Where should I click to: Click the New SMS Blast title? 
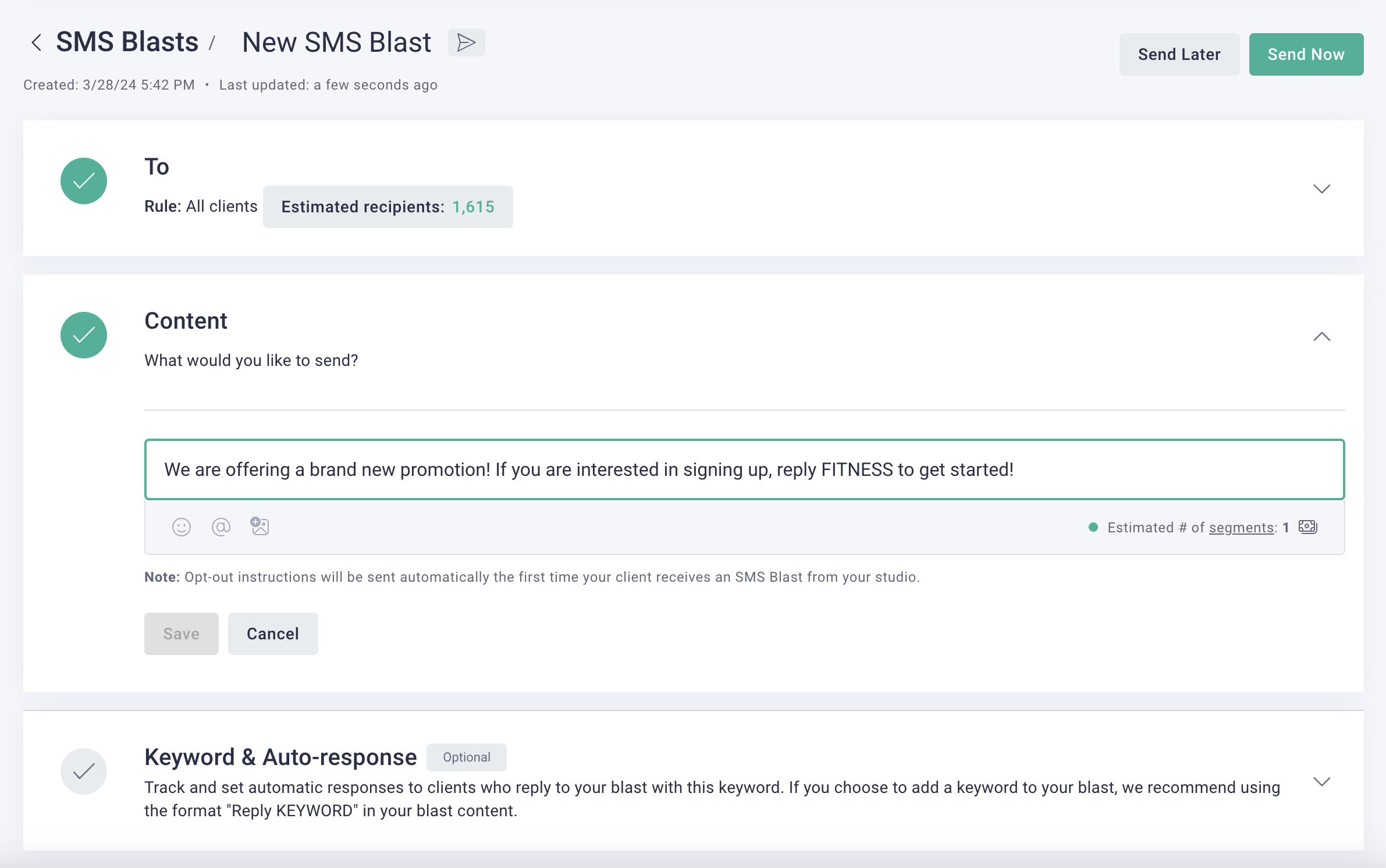pos(336,42)
